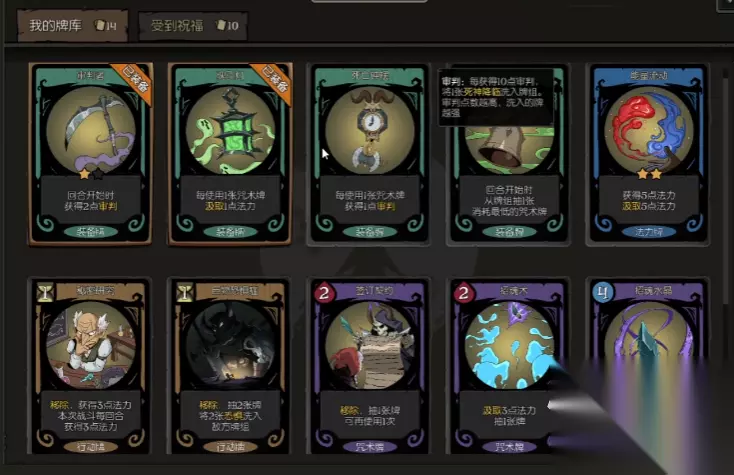Image resolution: width=734 pixels, height=475 pixels.
Task: Click the 咒术牌 label on the contract card
Action: (370, 447)
